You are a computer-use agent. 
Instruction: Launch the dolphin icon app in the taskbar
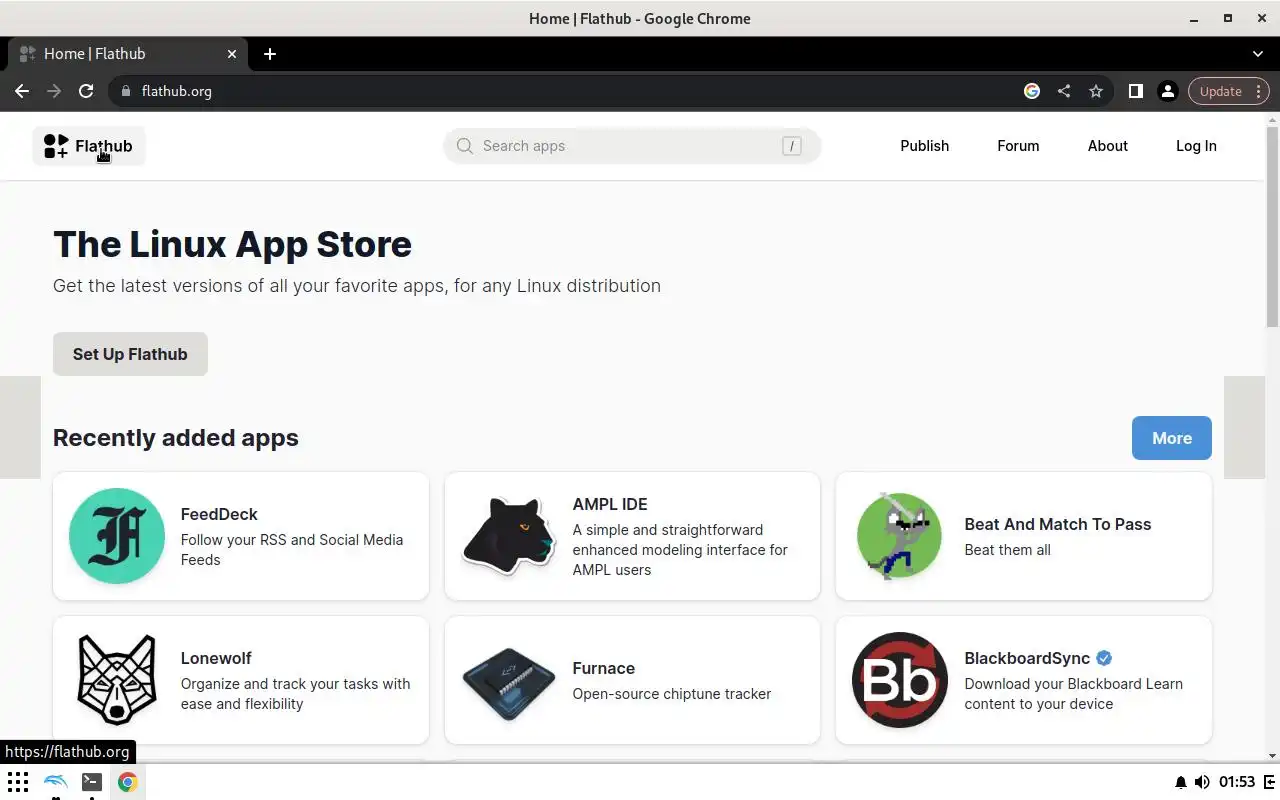pyautogui.click(x=56, y=782)
